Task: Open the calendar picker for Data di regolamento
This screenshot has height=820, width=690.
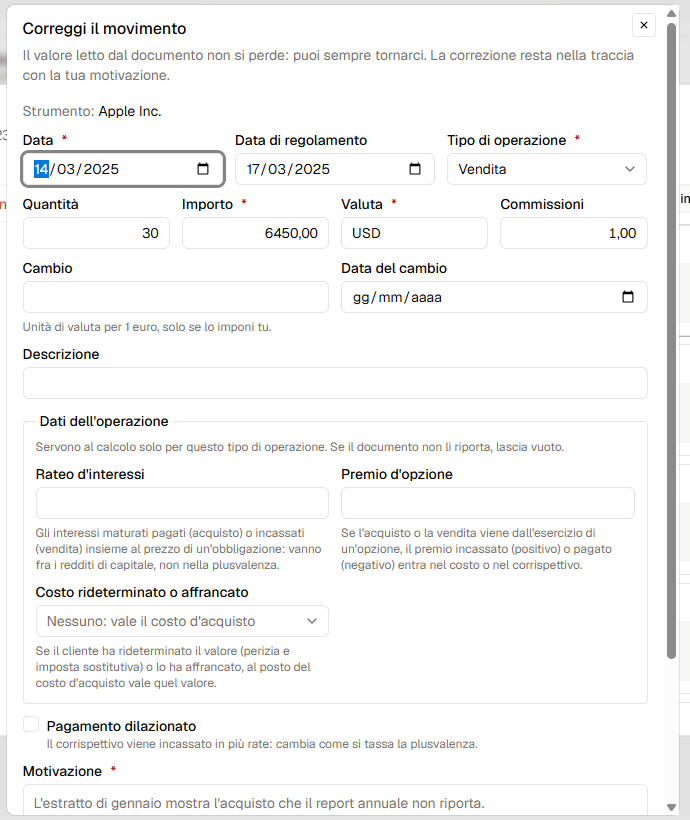Action: [415, 169]
